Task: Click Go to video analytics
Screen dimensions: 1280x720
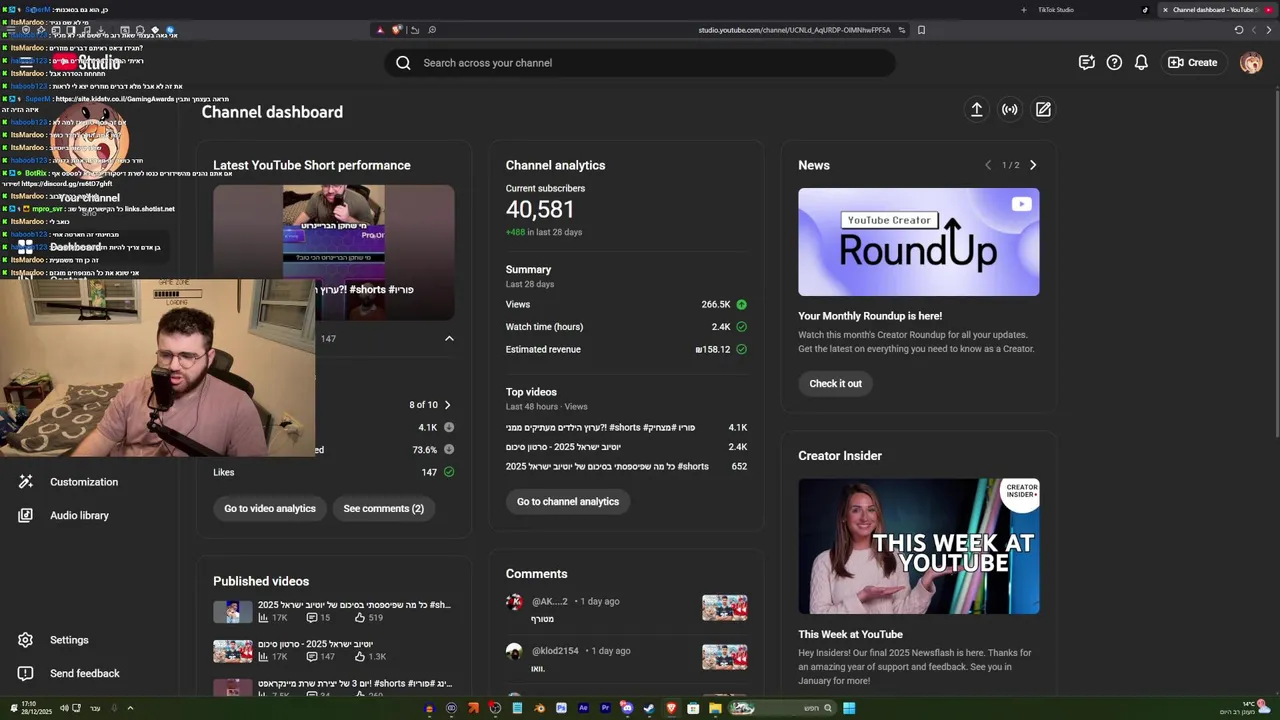Action: [x=270, y=509]
